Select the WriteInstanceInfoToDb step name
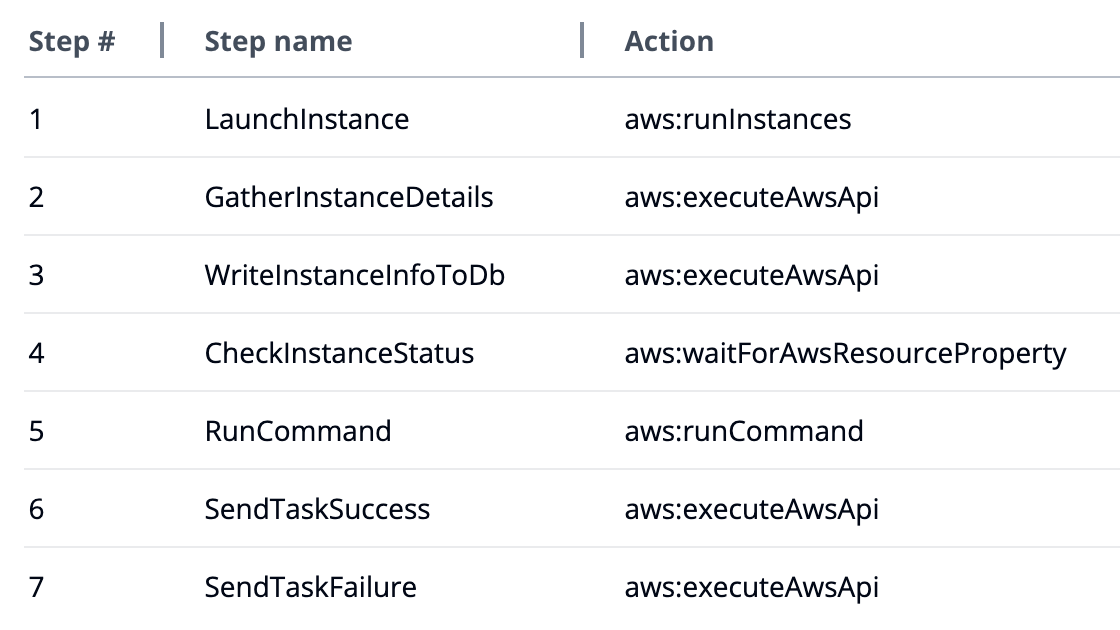 (355, 276)
